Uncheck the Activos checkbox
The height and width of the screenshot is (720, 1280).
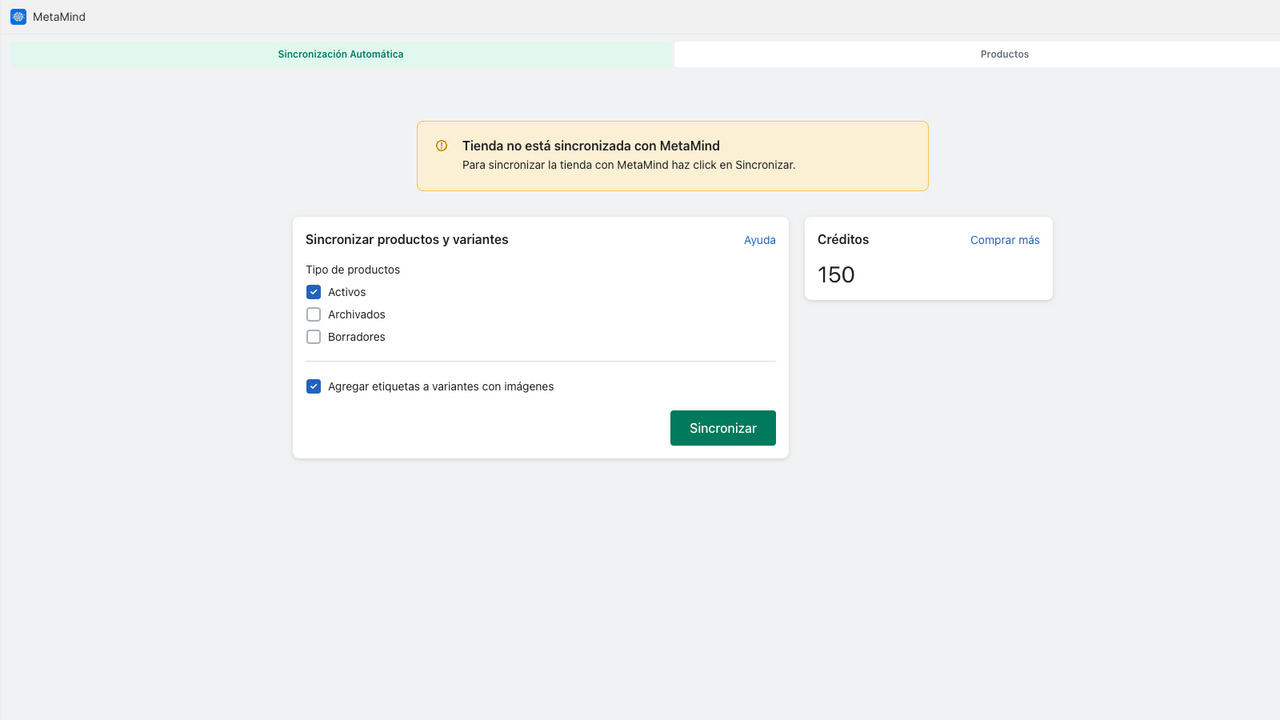(x=314, y=292)
